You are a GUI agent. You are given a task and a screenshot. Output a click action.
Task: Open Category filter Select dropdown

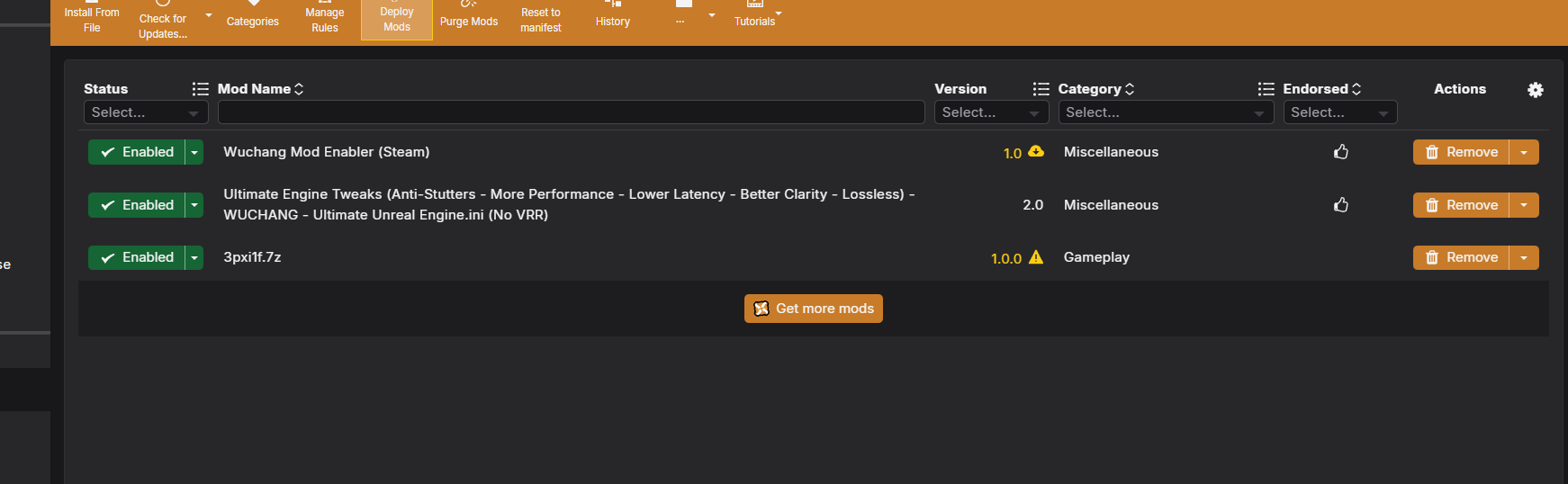1166,112
